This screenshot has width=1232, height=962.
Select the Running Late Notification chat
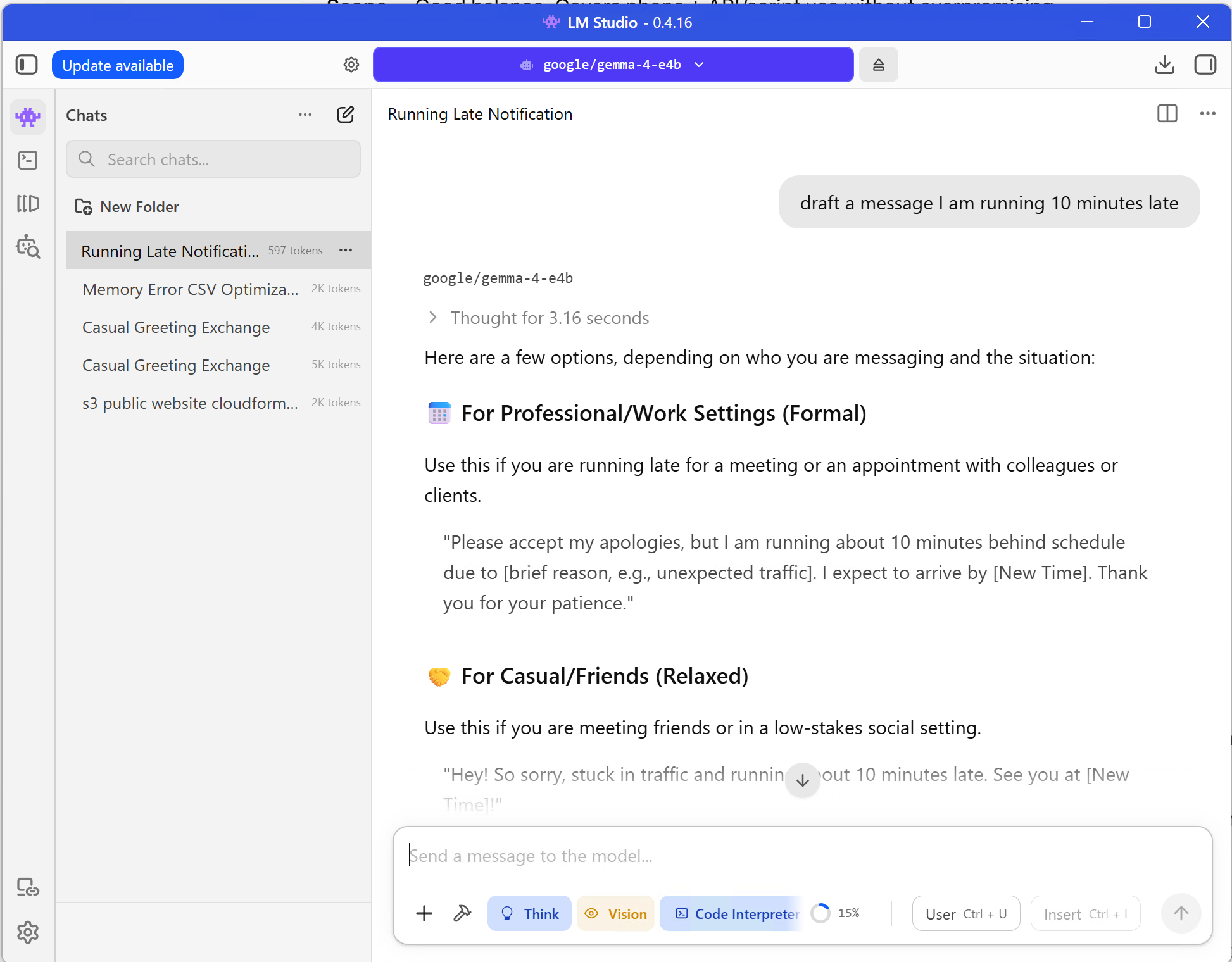(219, 251)
